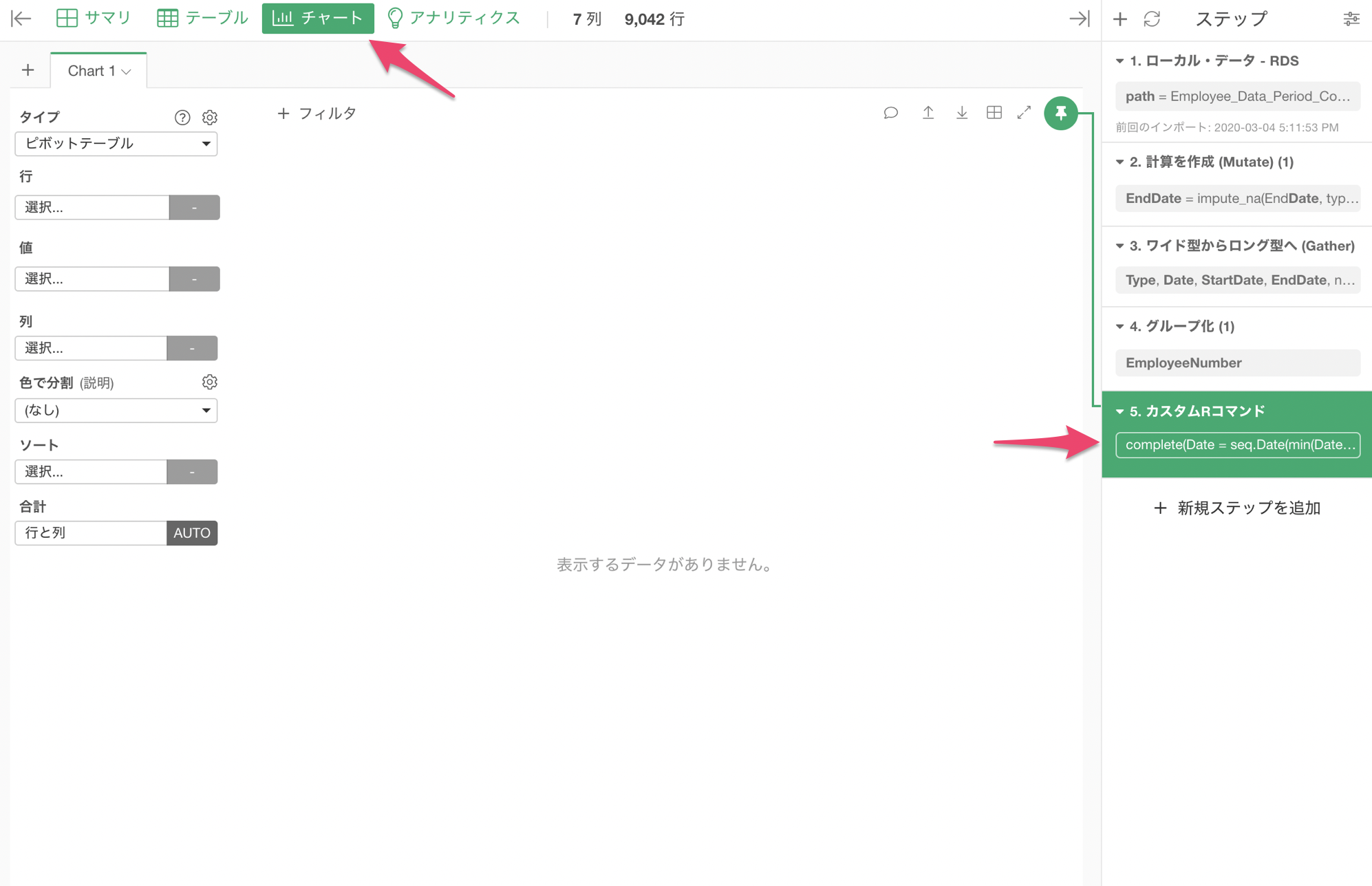Click the green pin icon
The image size is (1372, 886).
tap(1060, 113)
